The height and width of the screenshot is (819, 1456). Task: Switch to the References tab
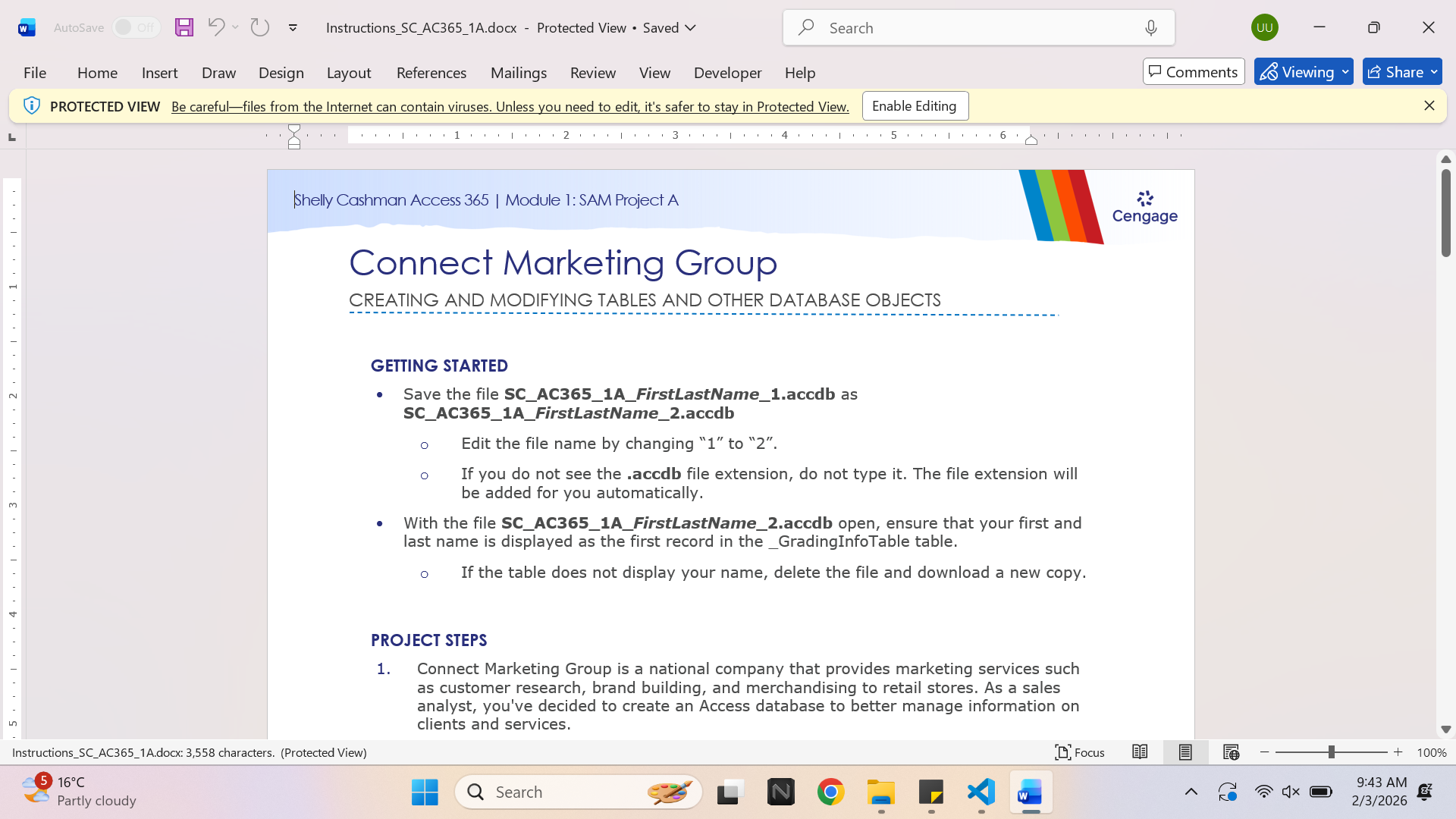[x=431, y=73]
